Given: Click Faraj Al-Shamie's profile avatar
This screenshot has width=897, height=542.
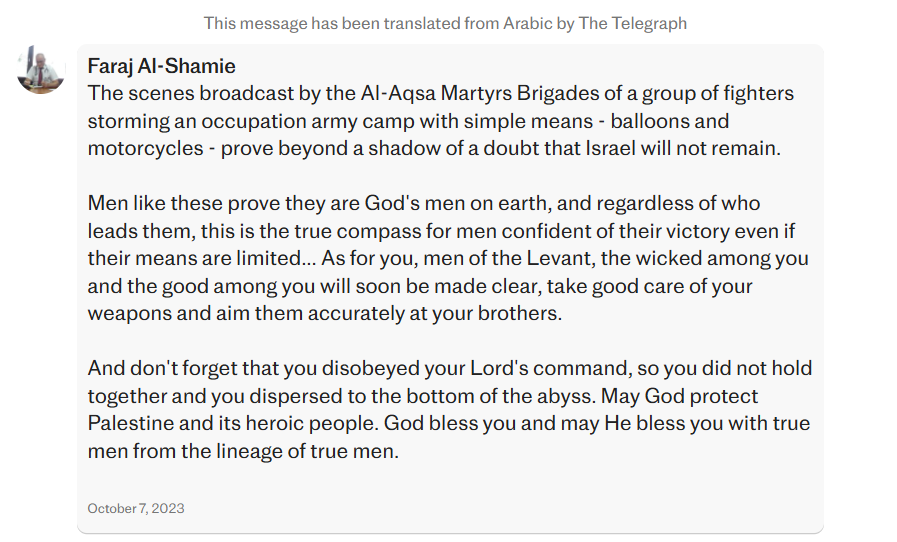Looking at the screenshot, I should click(41, 69).
